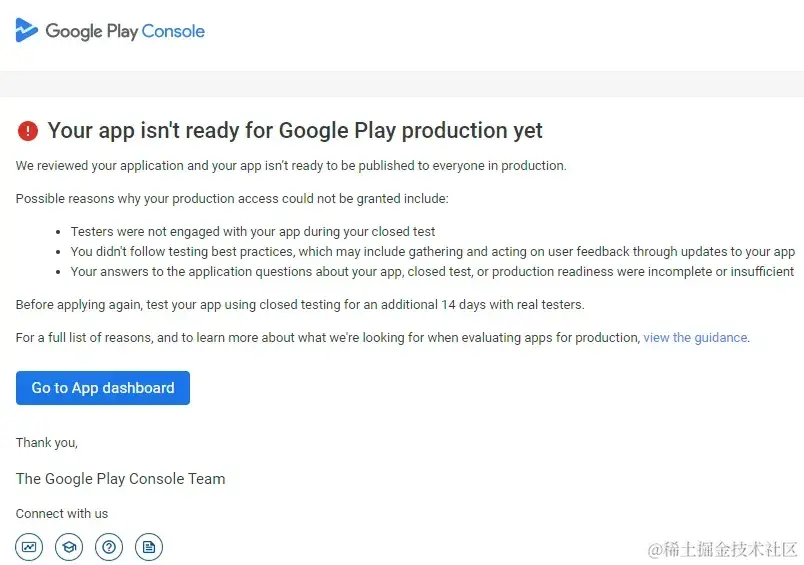Open the question mark help icon
Viewport: 804px width, 565px height.
[x=109, y=547]
